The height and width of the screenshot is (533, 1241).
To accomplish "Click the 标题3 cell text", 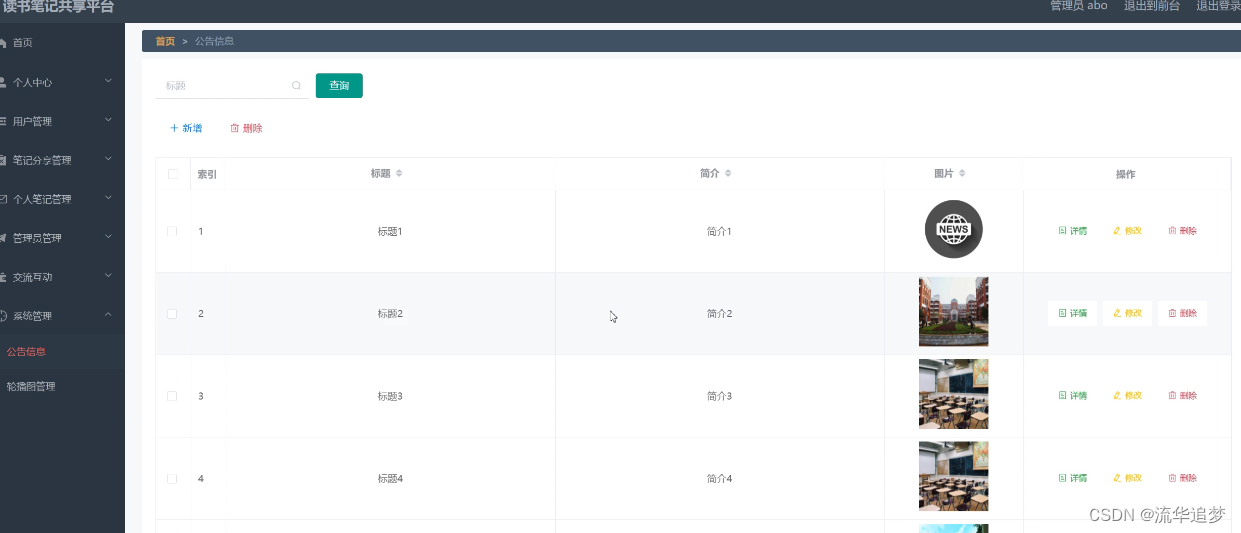I will [389, 396].
